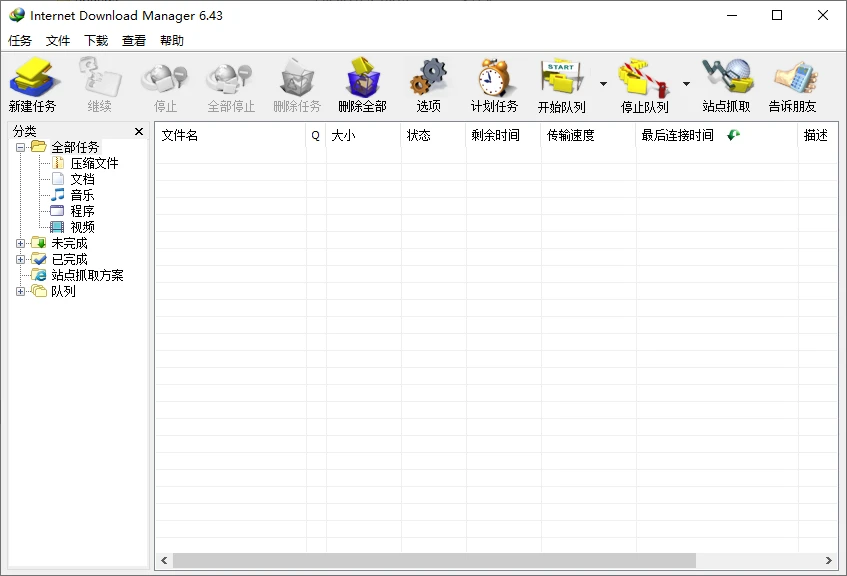Sort by 剩余时间 column header
The image size is (847, 576).
point(503,135)
